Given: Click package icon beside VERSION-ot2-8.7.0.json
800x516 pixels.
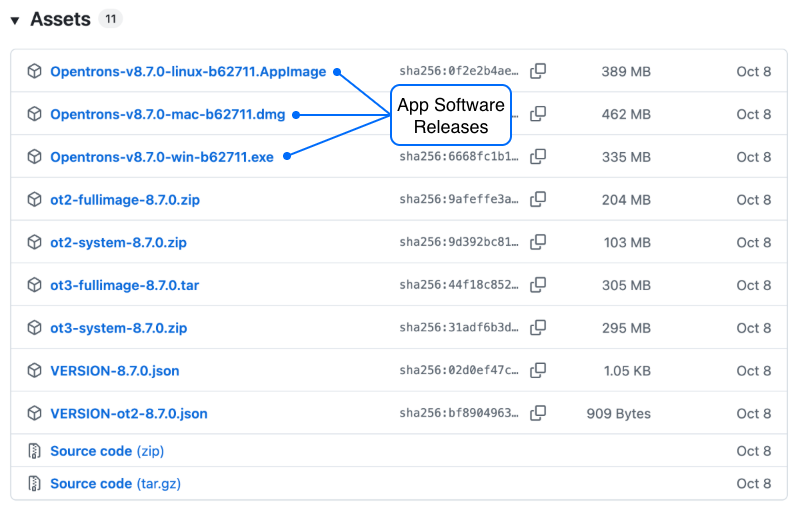Looking at the screenshot, I should [x=34, y=413].
